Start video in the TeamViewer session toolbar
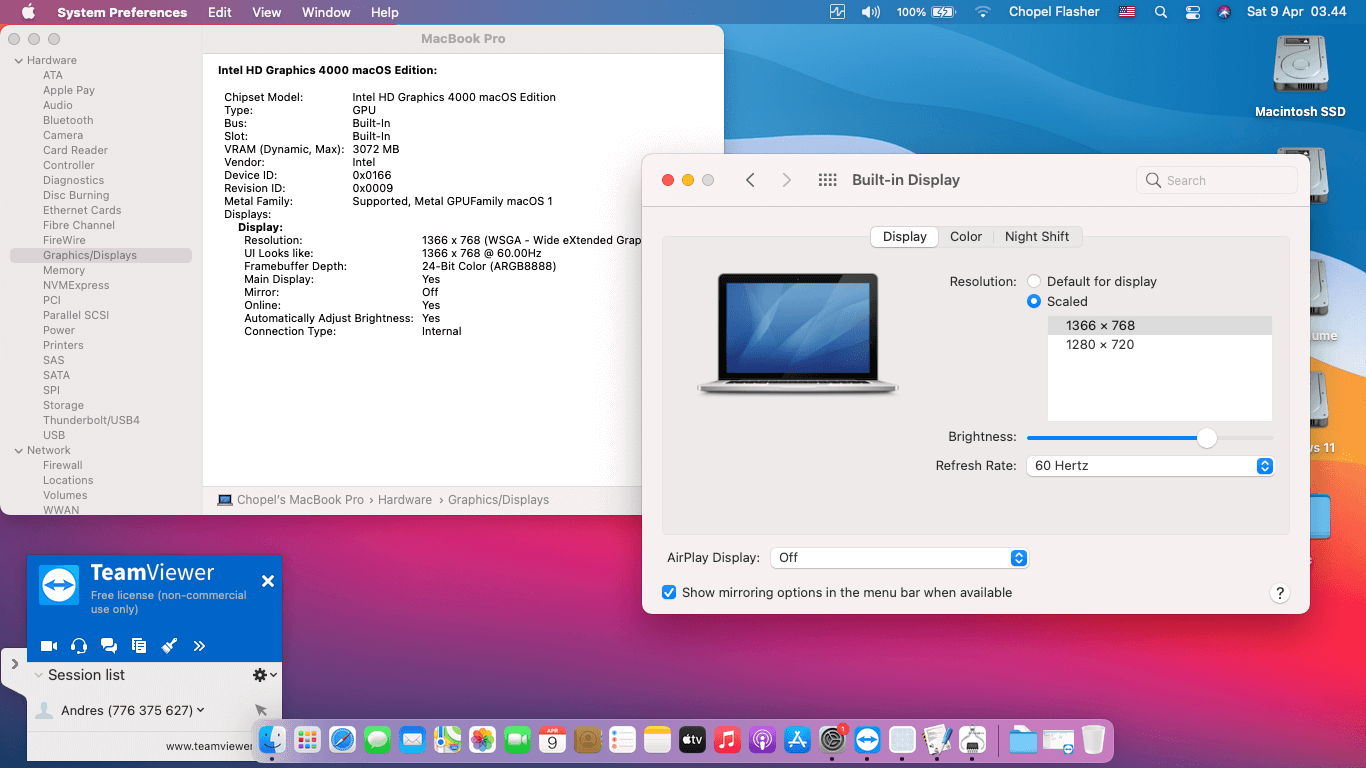This screenshot has height=768, width=1366. click(49, 646)
